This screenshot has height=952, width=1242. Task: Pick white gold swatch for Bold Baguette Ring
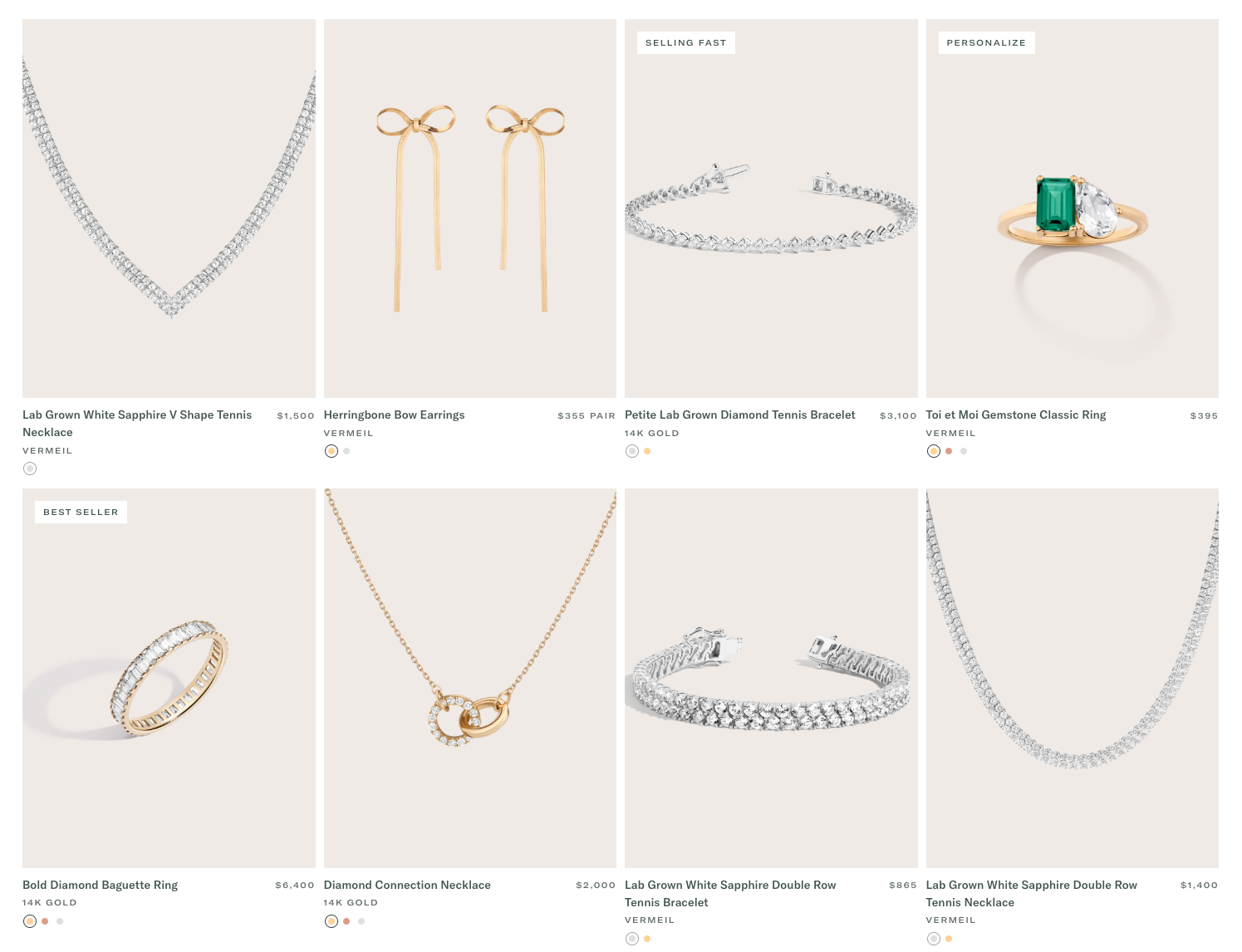click(60, 920)
